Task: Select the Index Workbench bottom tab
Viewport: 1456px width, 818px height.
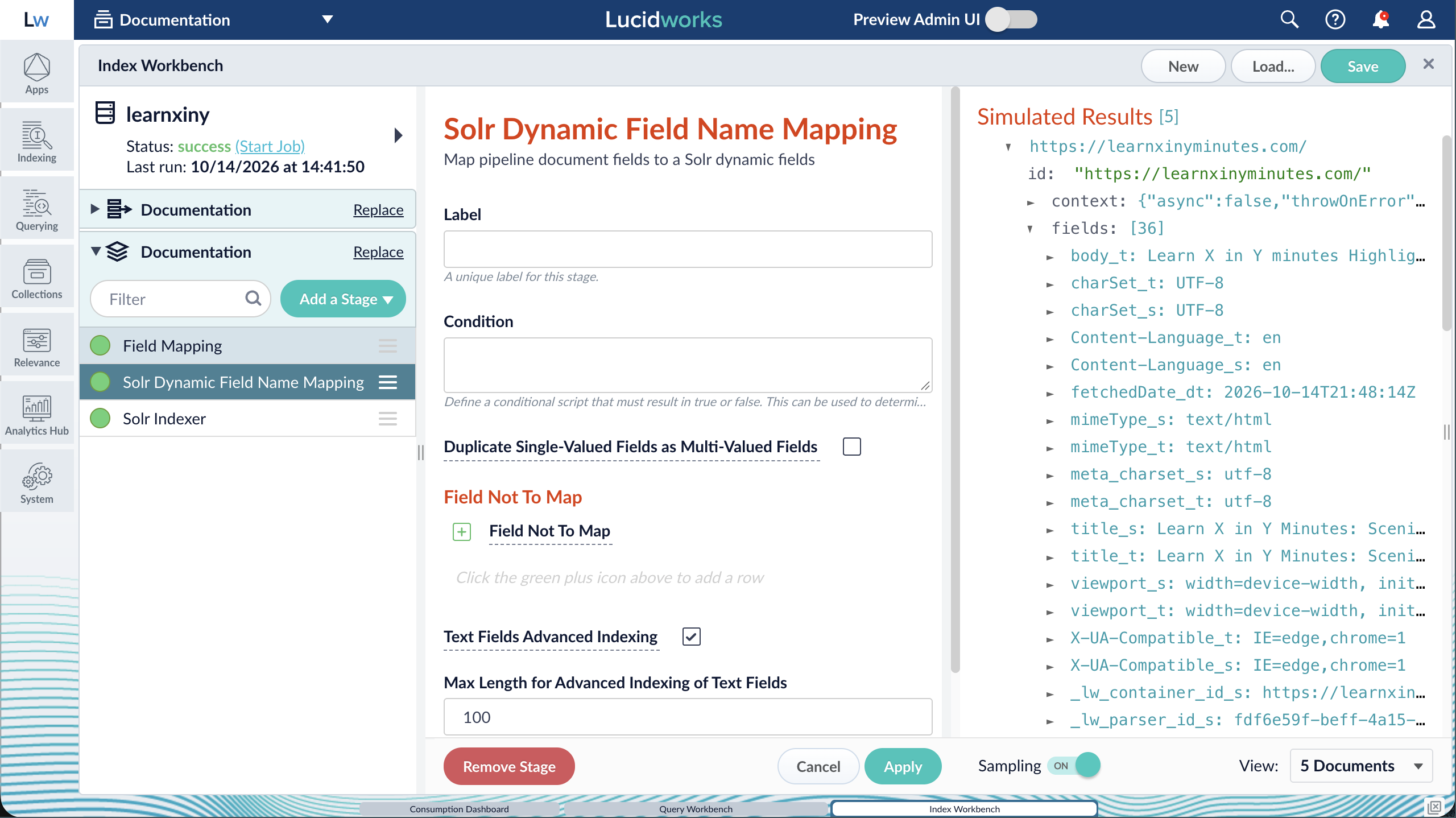Action: point(964,809)
